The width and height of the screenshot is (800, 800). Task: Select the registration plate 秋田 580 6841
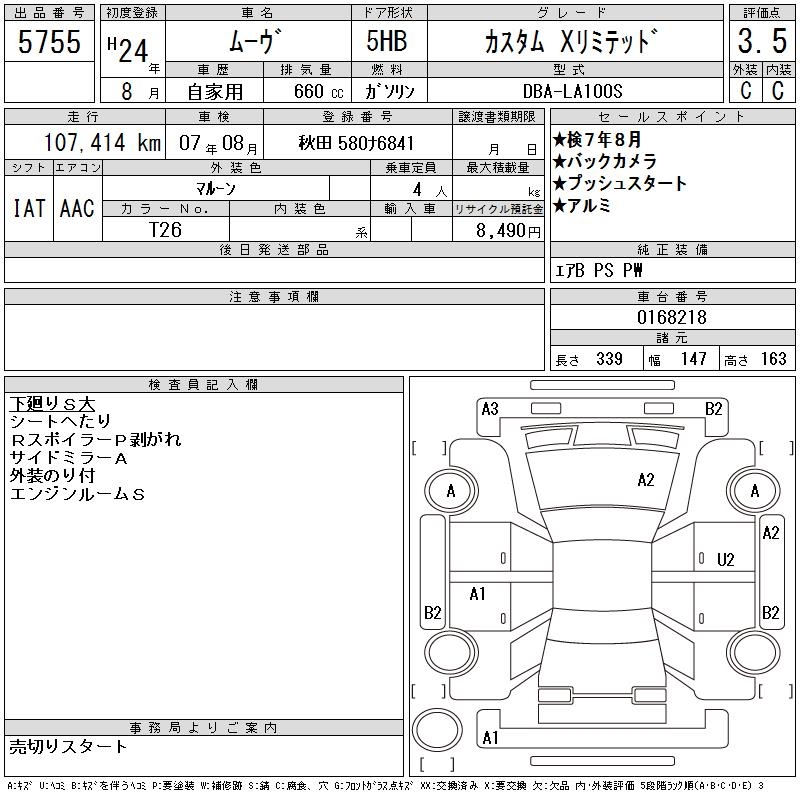tap(356, 143)
